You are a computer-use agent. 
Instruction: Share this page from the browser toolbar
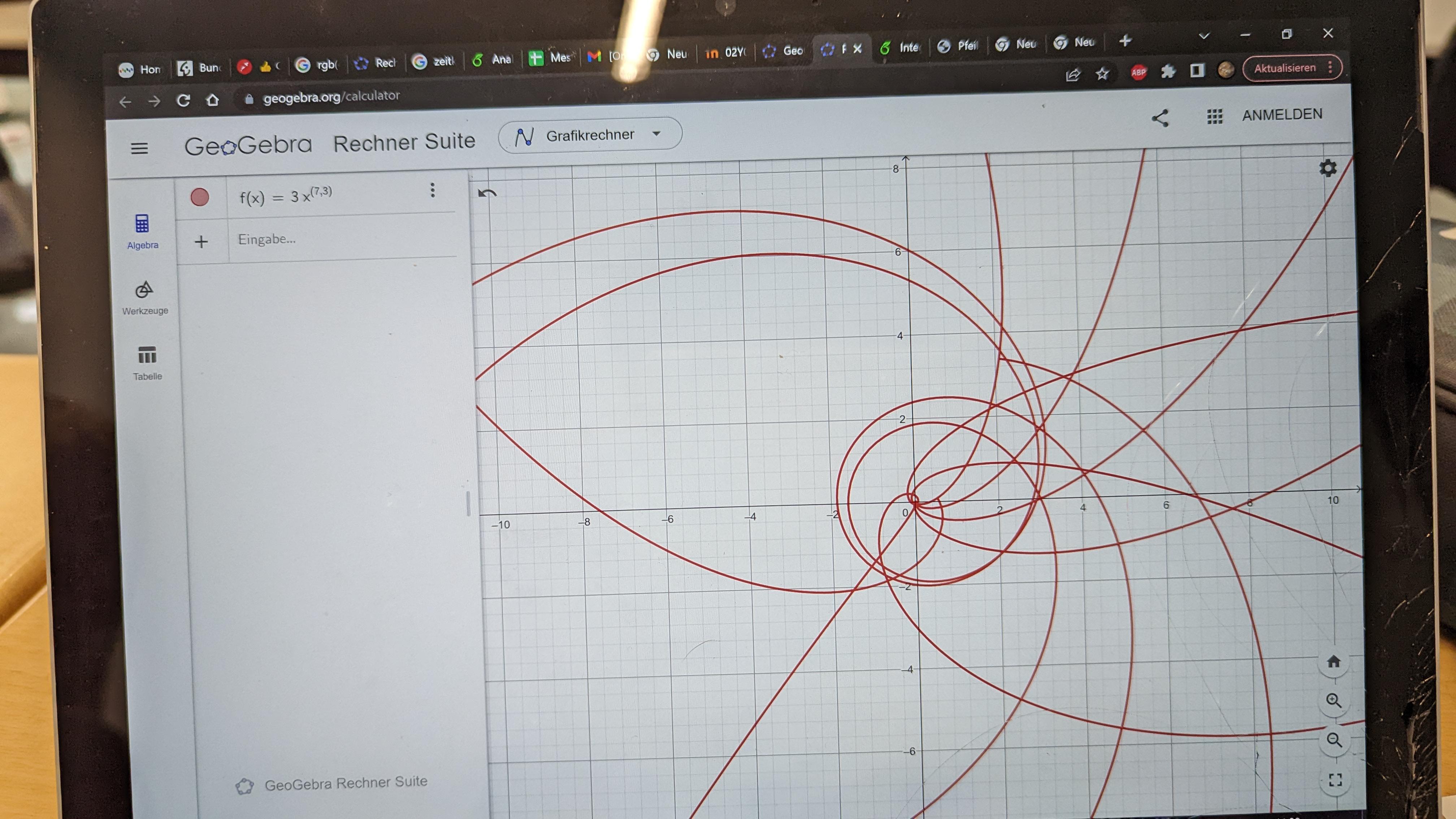click(x=1073, y=75)
